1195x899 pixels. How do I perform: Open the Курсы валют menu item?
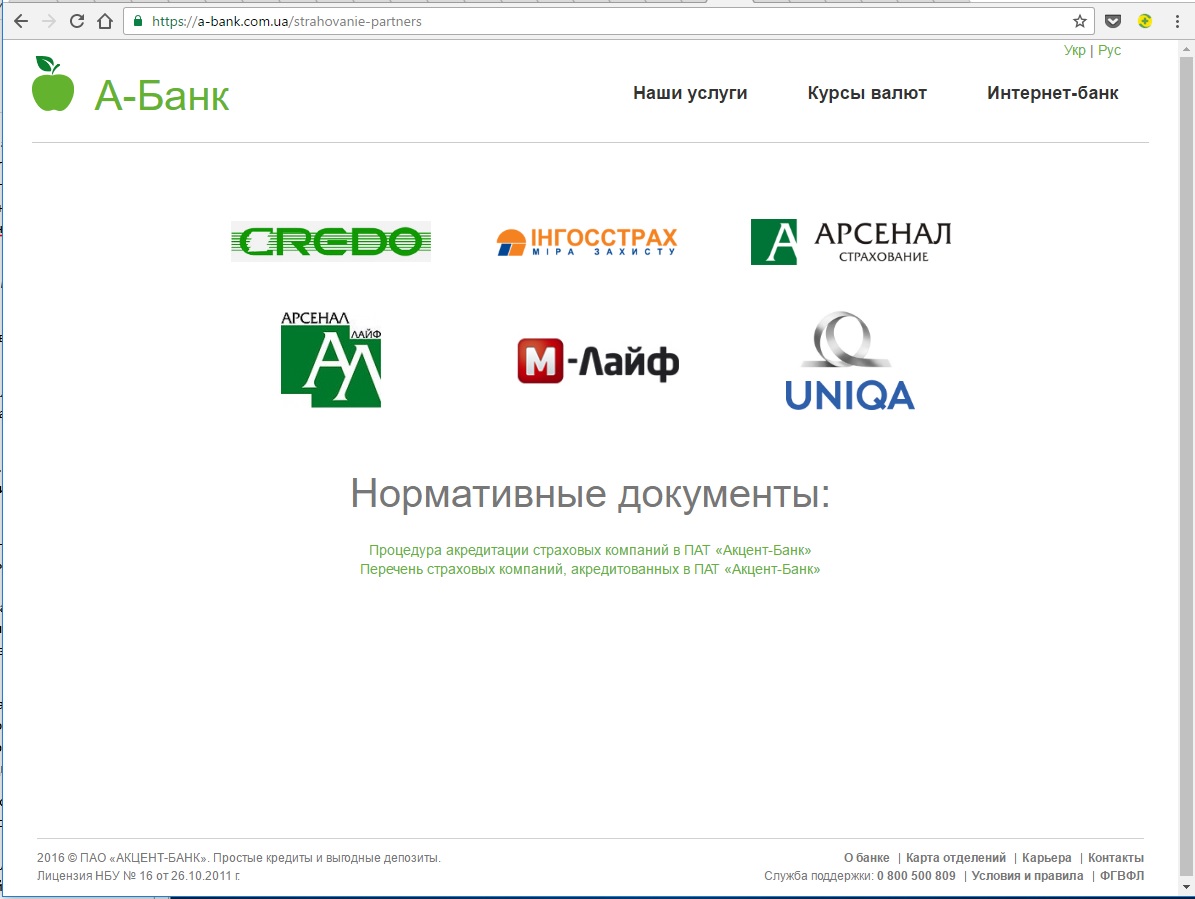(867, 93)
